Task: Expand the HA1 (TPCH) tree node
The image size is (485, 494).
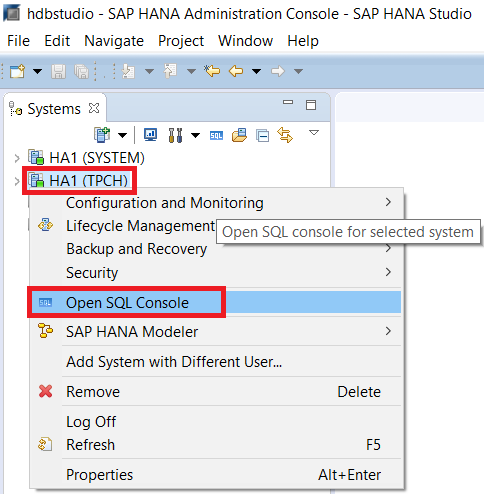Action: [x=17, y=181]
